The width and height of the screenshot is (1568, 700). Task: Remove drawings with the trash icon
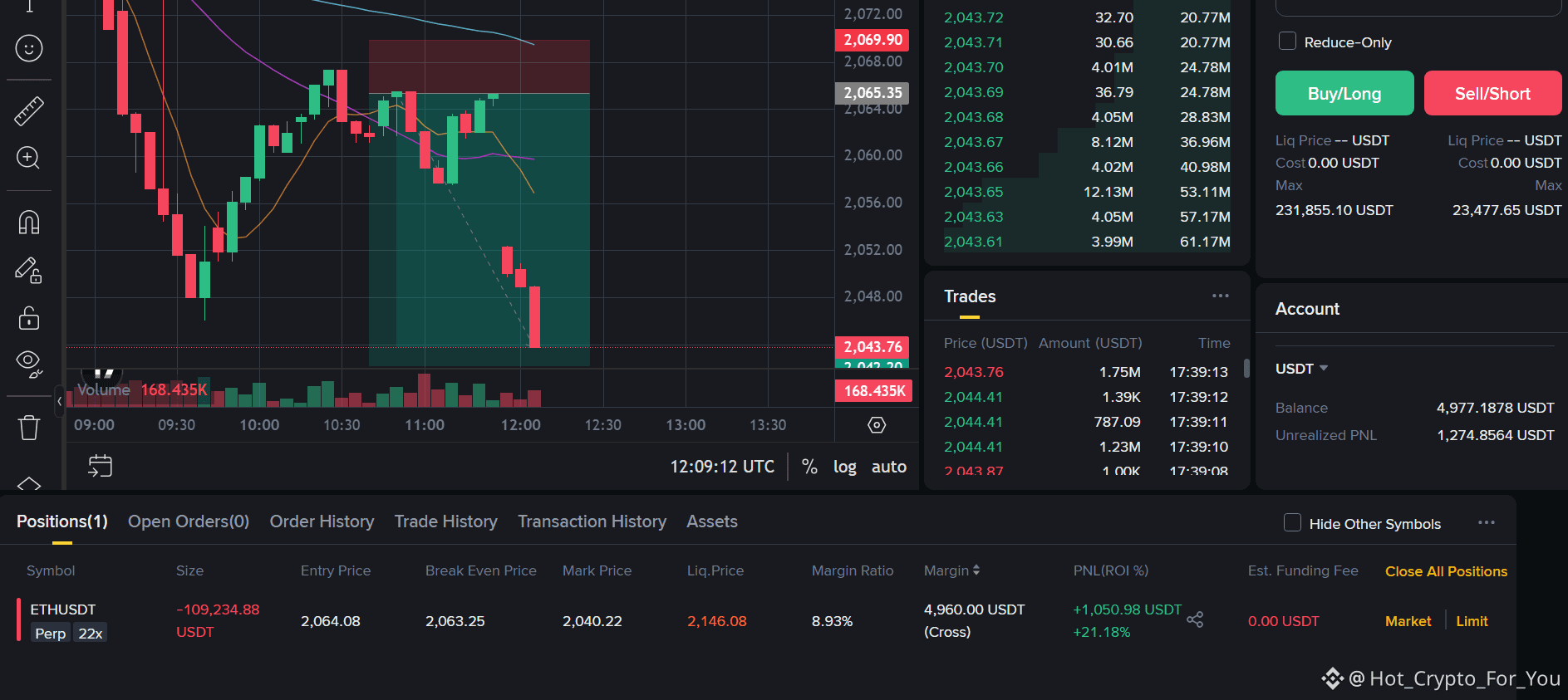point(29,427)
